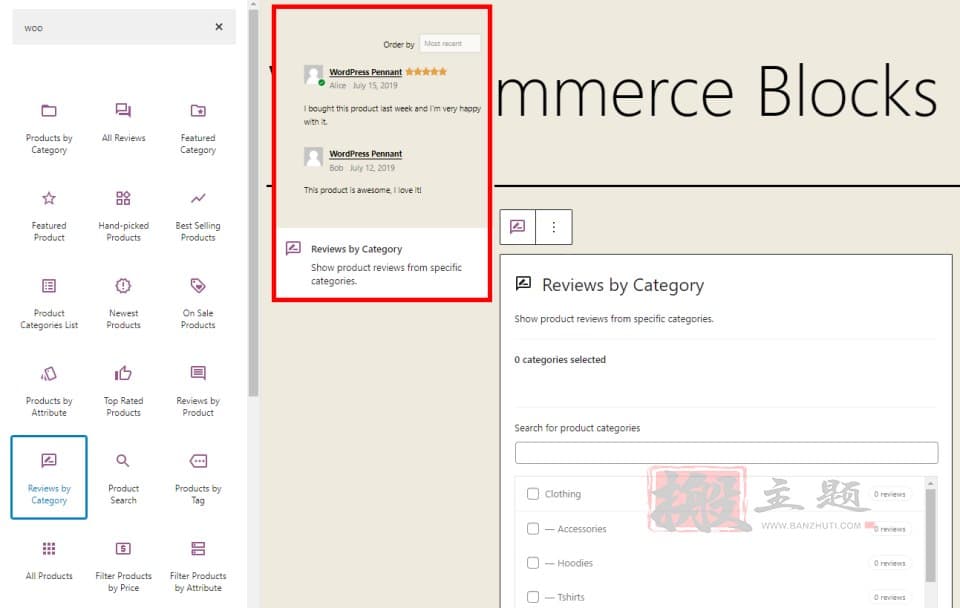
Task: Insert the Product Categories List block
Action: tap(49, 304)
